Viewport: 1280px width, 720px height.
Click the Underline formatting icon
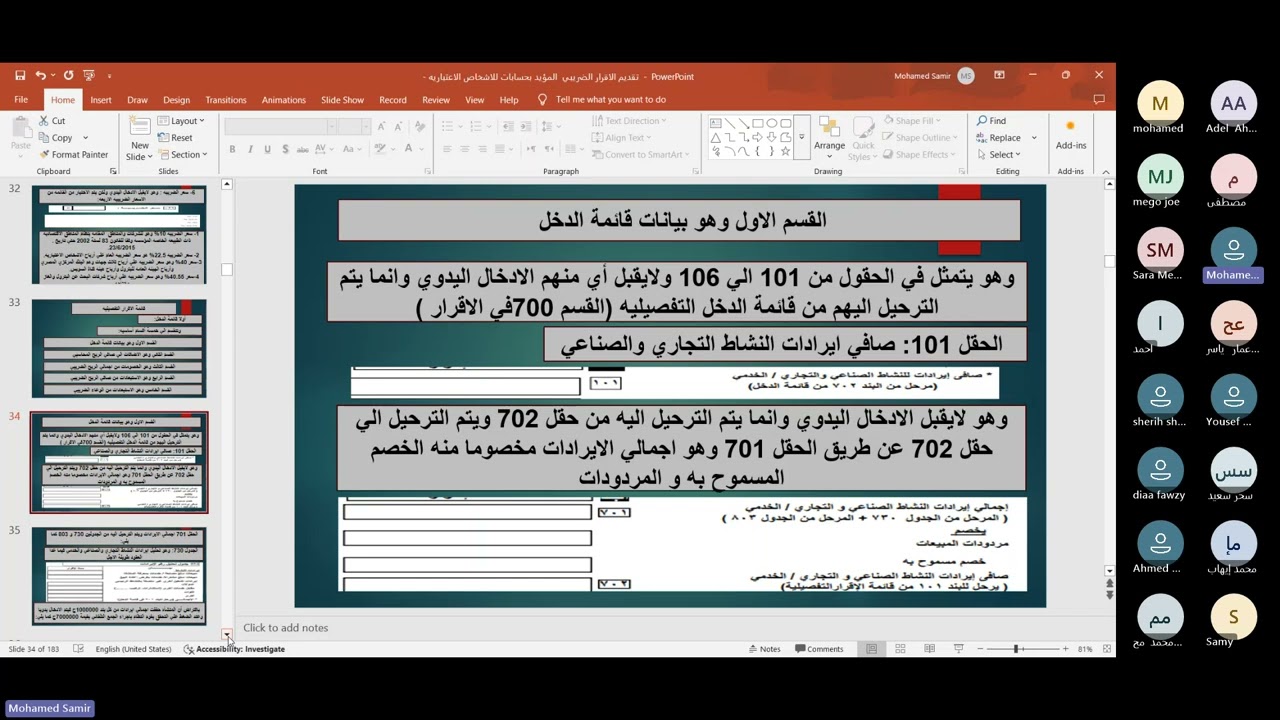coord(267,150)
